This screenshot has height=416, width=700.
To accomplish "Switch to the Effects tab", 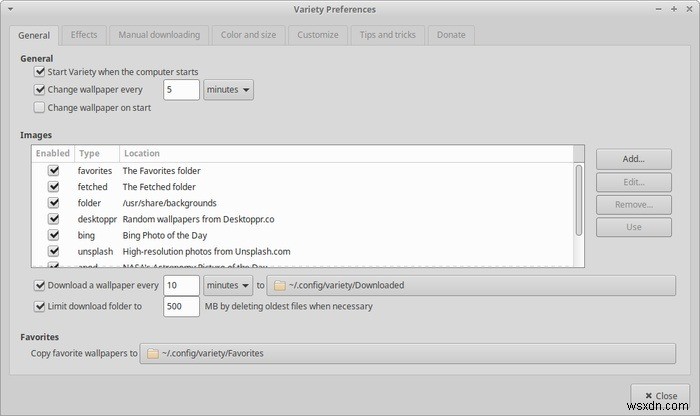I will 84,35.
